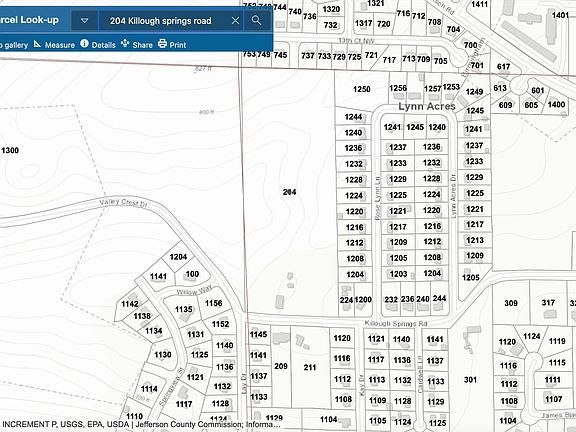Click the Print printer icon
576x432 pixels.
(x=162, y=44)
